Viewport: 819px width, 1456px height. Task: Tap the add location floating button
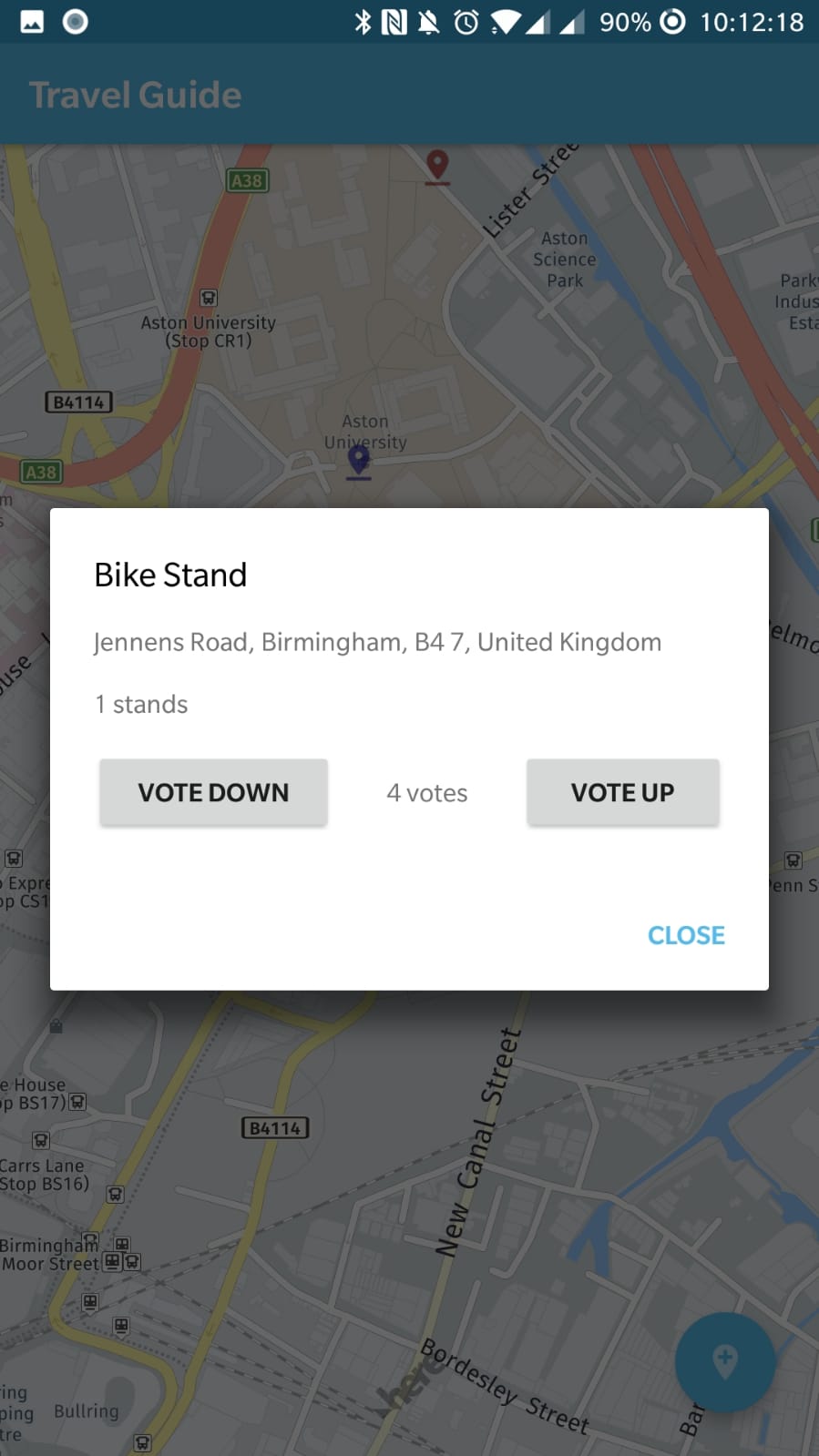pyautogui.click(x=725, y=1362)
